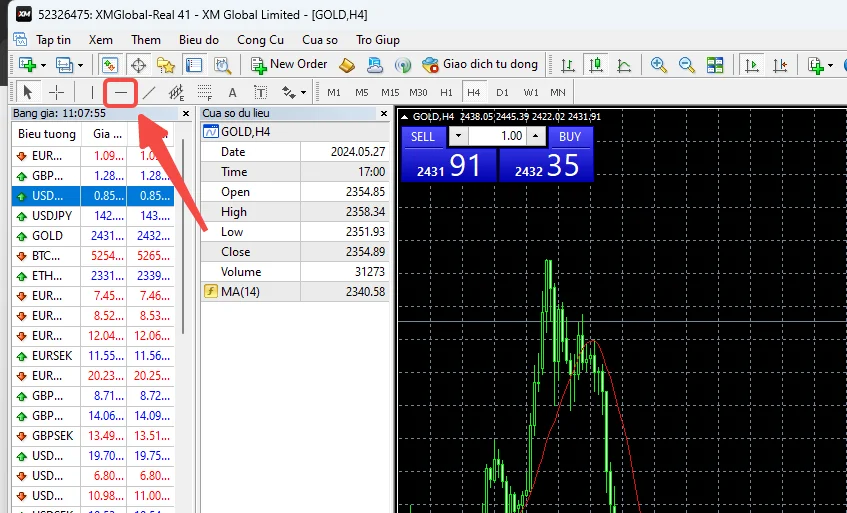Expand the Profiles dropdown arrow
The image size is (847, 513).
pos(80,66)
